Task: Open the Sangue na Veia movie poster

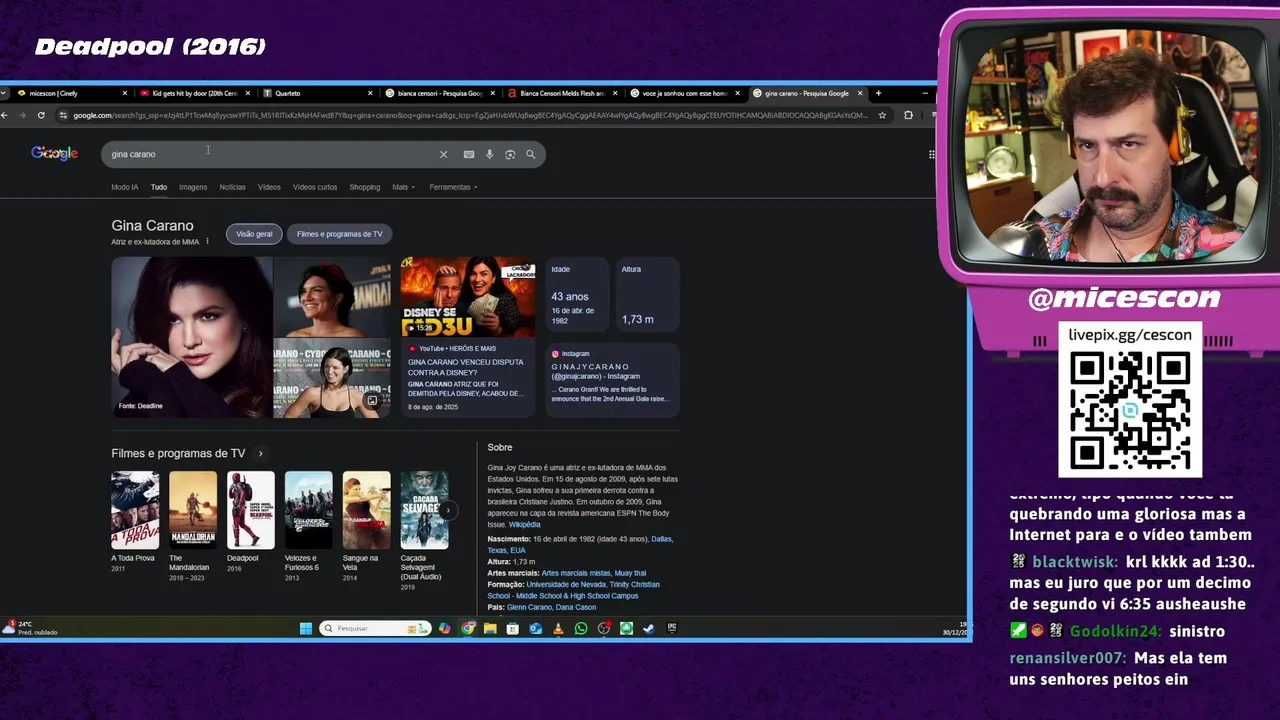Action: point(366,510)
